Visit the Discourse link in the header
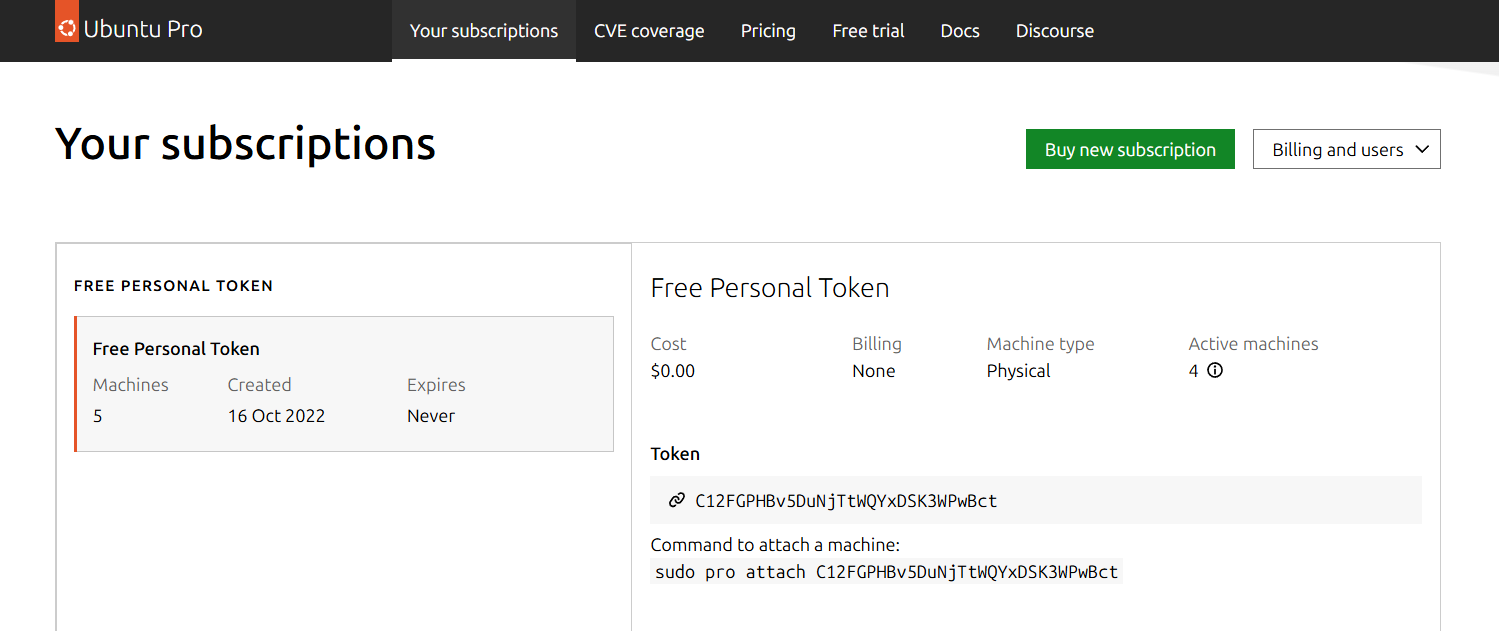This screenshot has width=1499, height=631. pyautogui.click(x=1054, y=31)
